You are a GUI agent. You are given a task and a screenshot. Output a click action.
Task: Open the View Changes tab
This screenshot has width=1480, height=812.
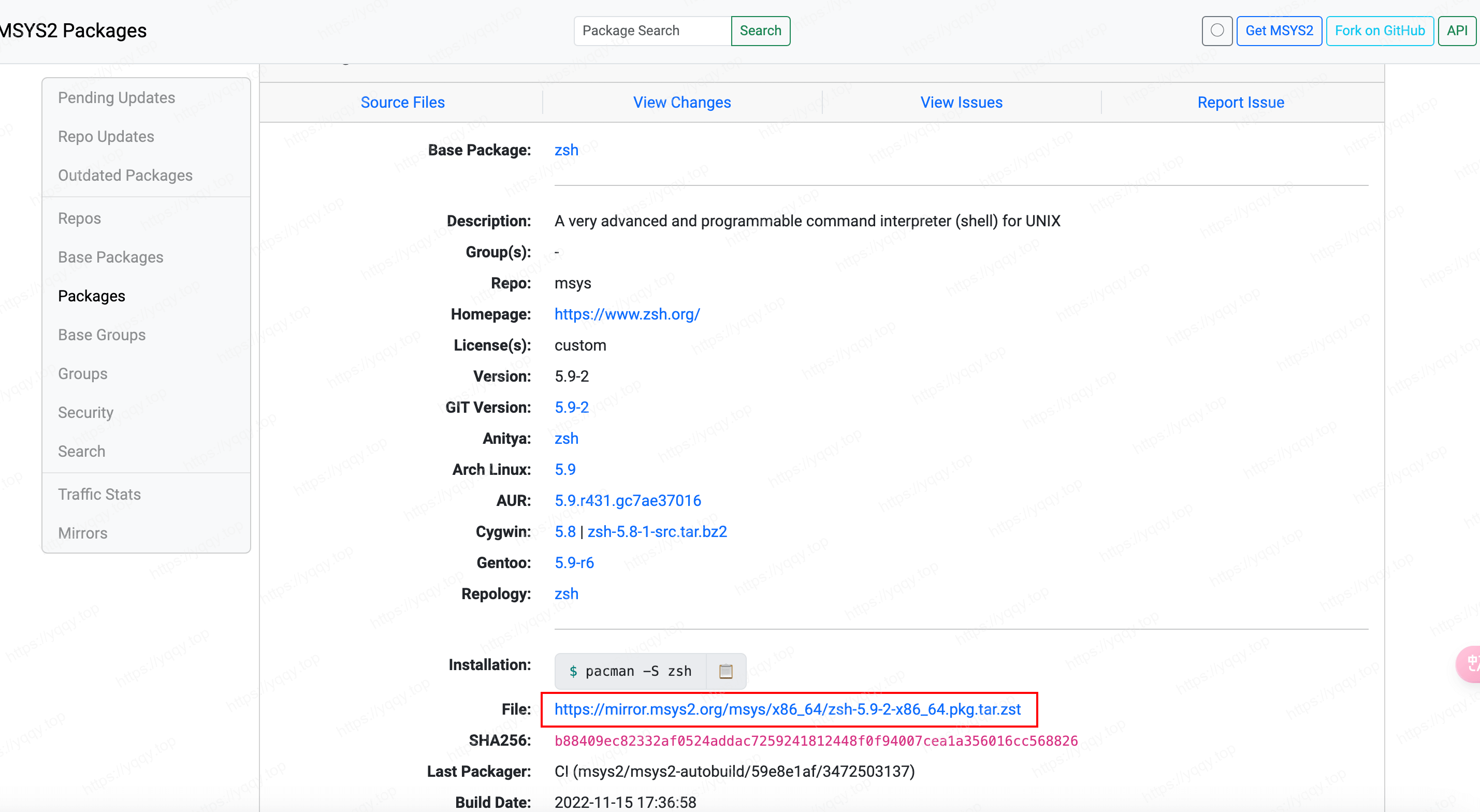tap(682, 103)
